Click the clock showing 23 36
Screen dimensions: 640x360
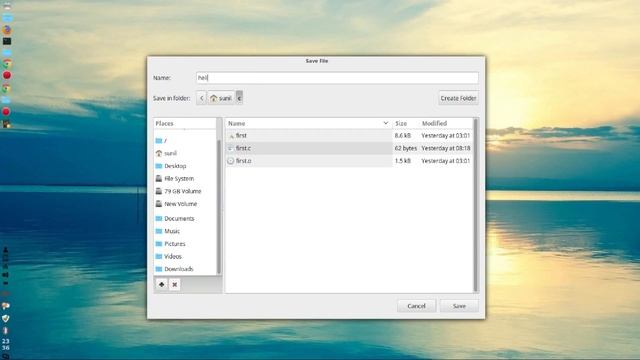tap(5, 344)
